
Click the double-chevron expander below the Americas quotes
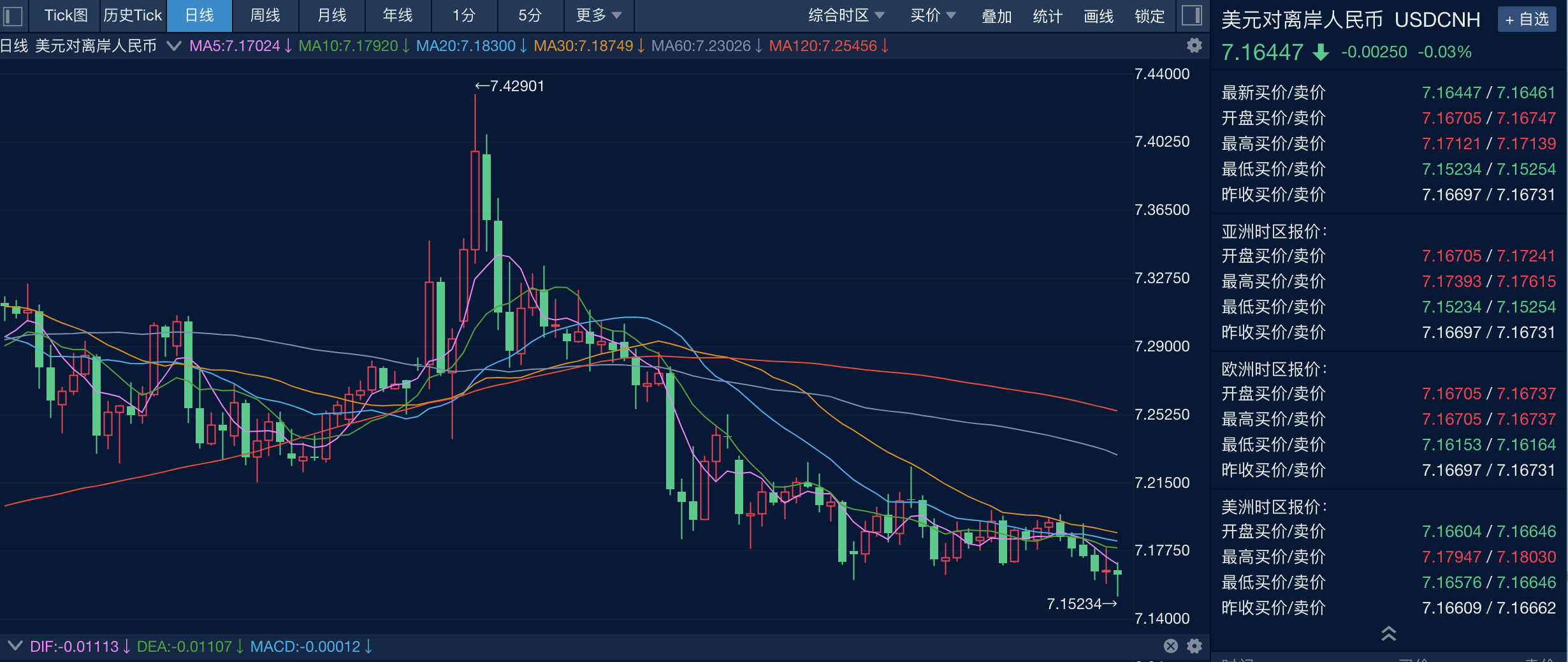(1388, 634)
